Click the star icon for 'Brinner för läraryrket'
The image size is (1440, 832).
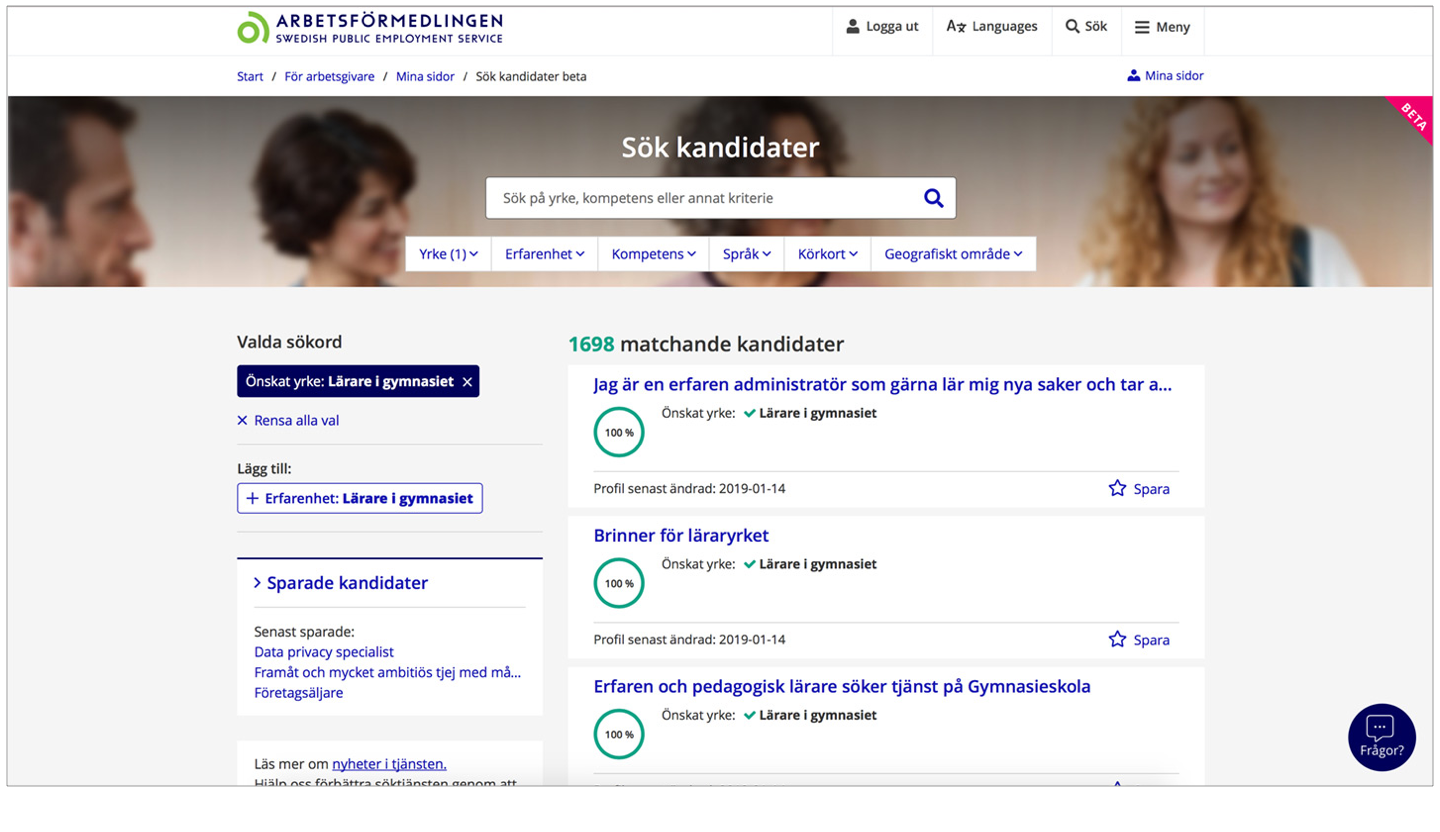(x=1117, y=639)
